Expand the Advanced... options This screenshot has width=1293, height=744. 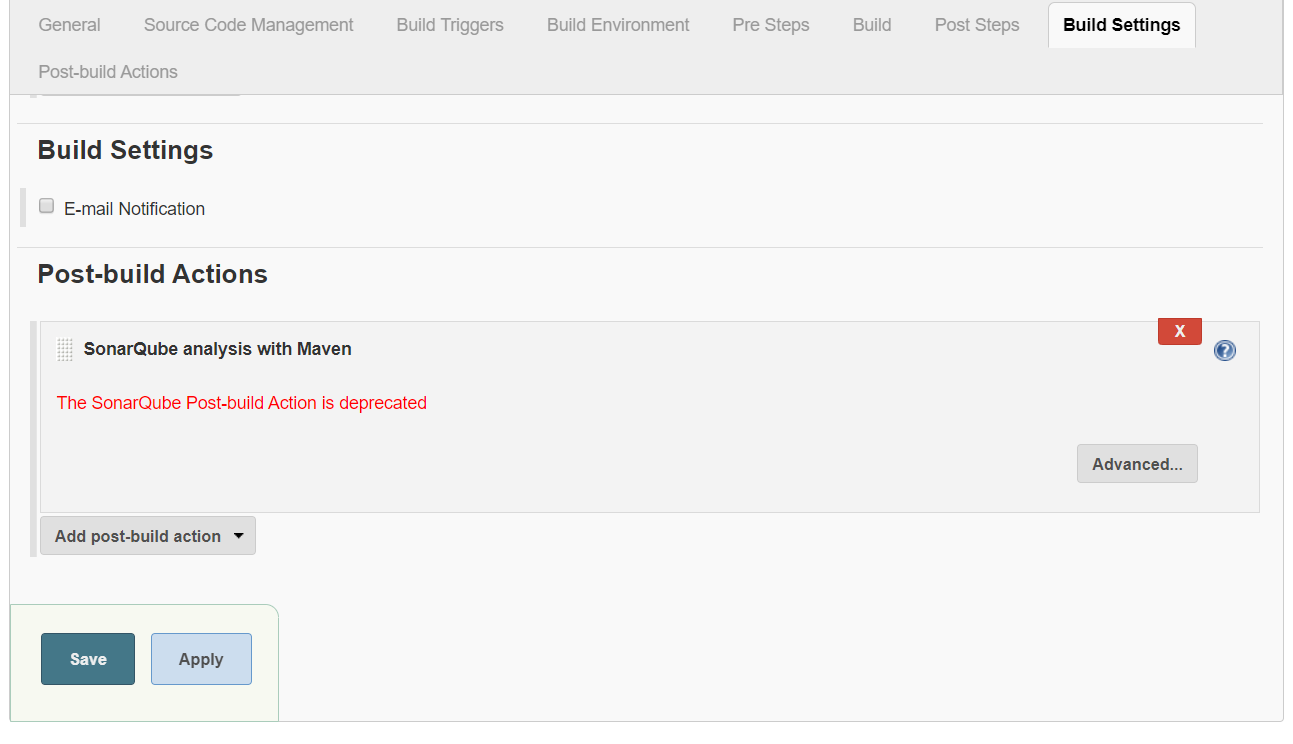(1137, 464)
